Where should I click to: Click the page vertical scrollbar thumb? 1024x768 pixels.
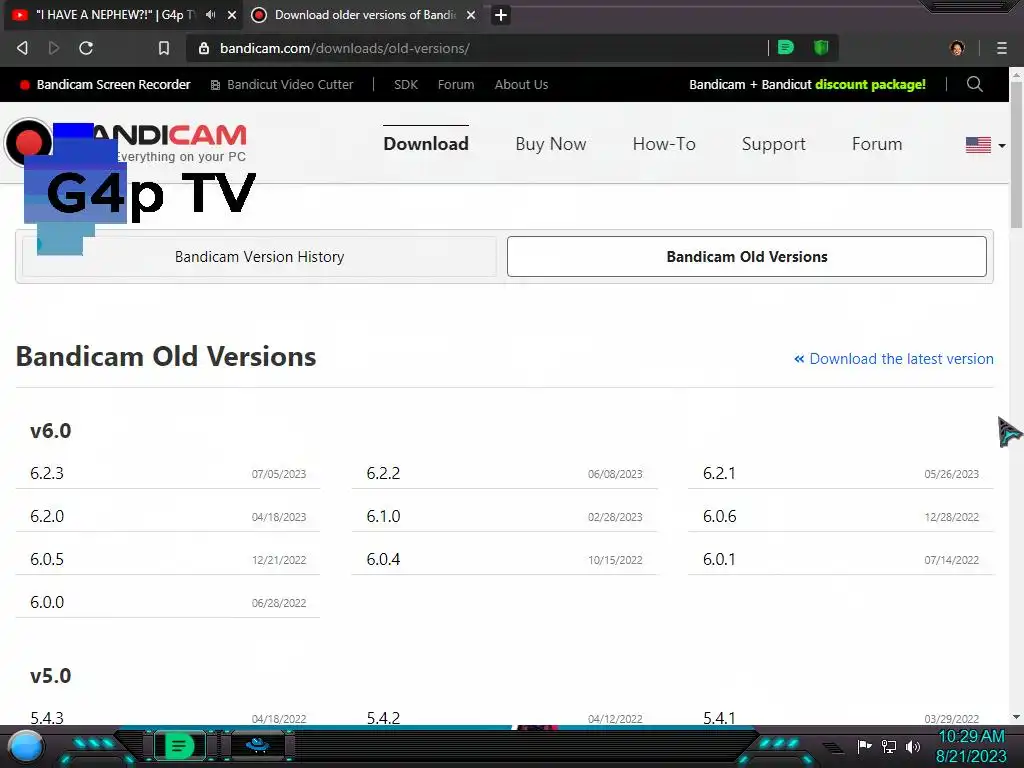[x=1016, y=155]
